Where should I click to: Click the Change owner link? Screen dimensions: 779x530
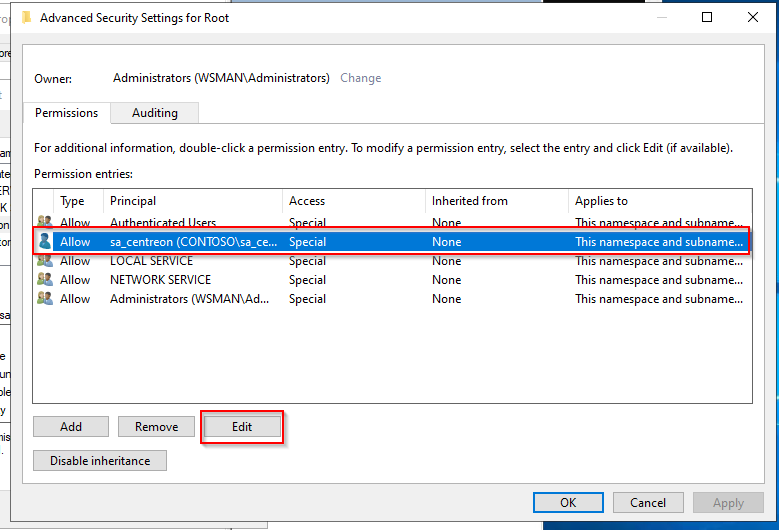click(360, 78)
